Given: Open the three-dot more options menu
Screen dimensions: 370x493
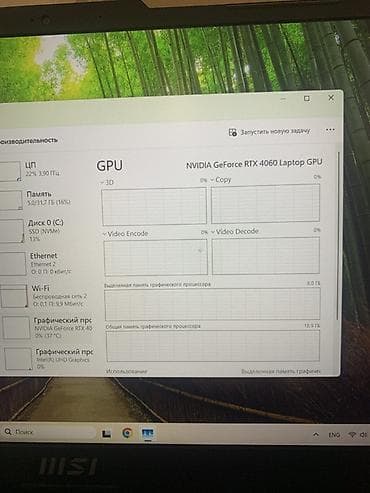Looking at the screenshot, I should tap(330, 130).
